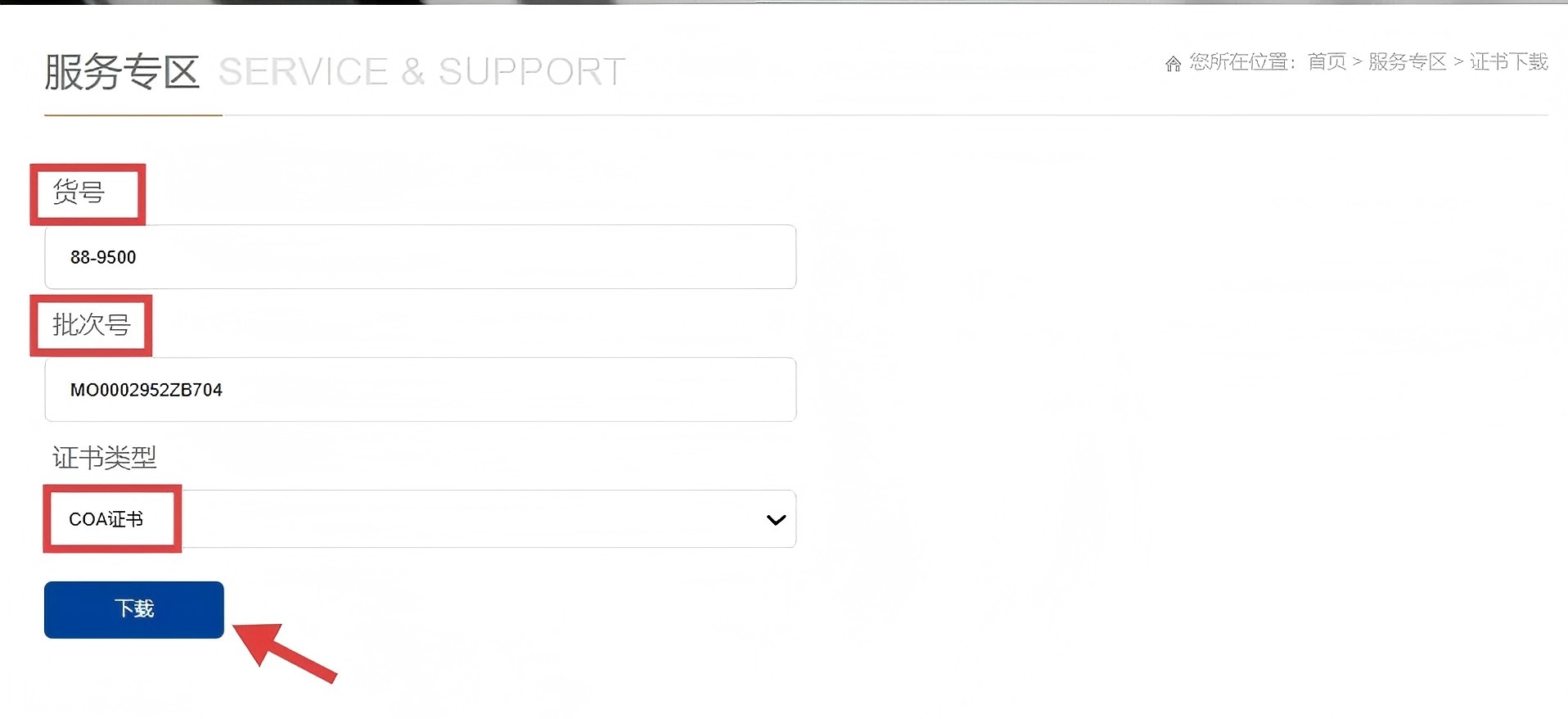1568x719 pixels.
Task: Click the gold underline beneath 服务专区 heading
Action: click(x=133, y=115)
